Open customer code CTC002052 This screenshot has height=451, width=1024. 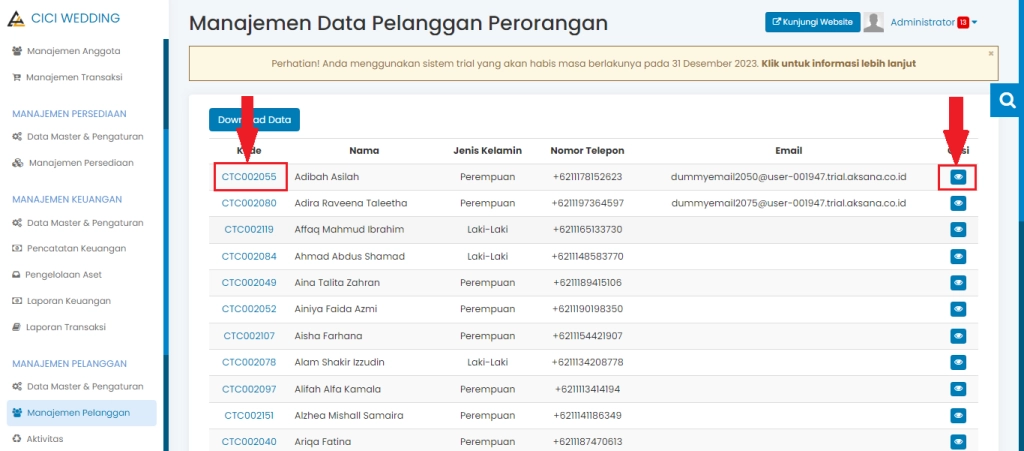[249, 309]
